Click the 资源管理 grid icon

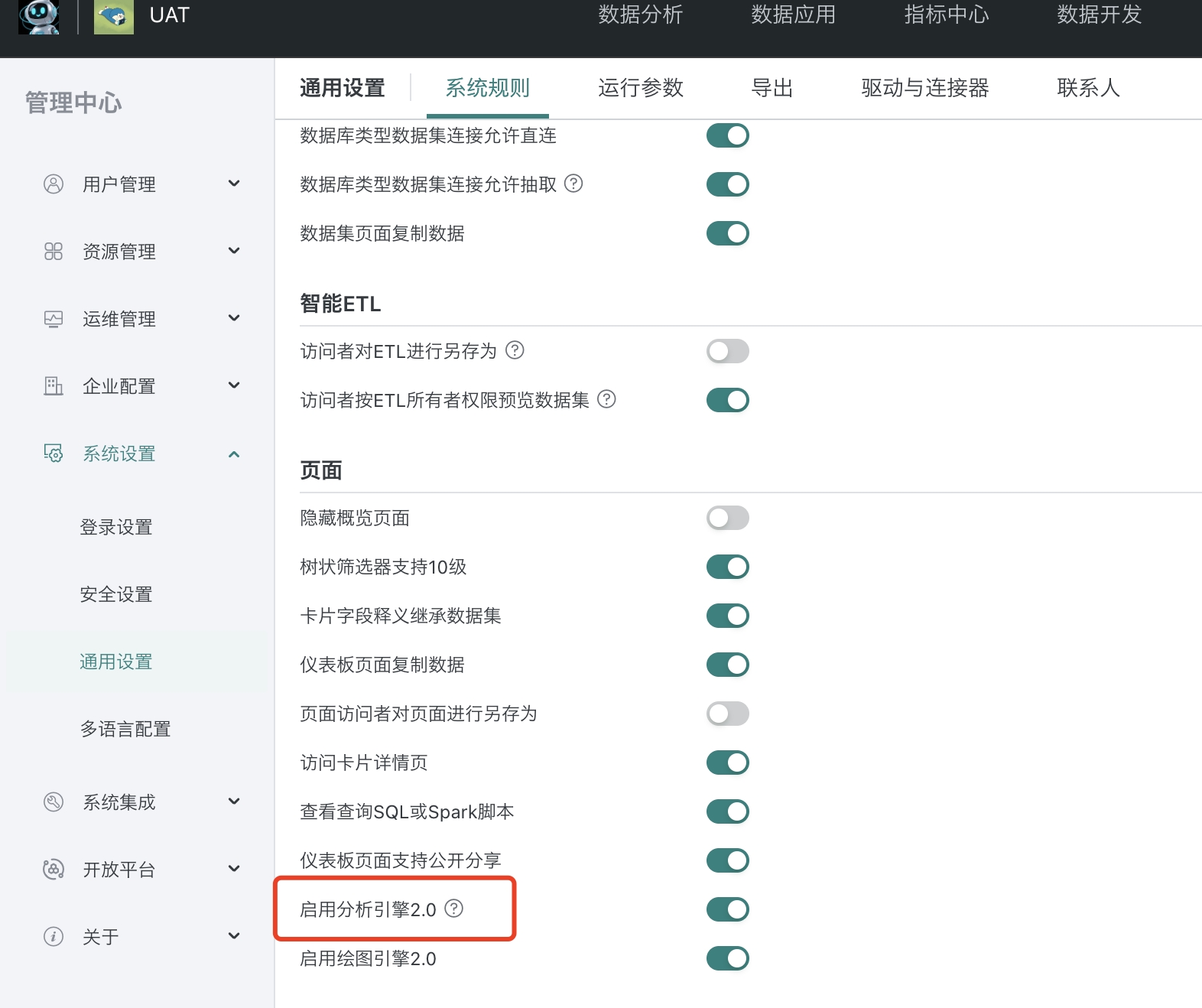pos(54,252)
